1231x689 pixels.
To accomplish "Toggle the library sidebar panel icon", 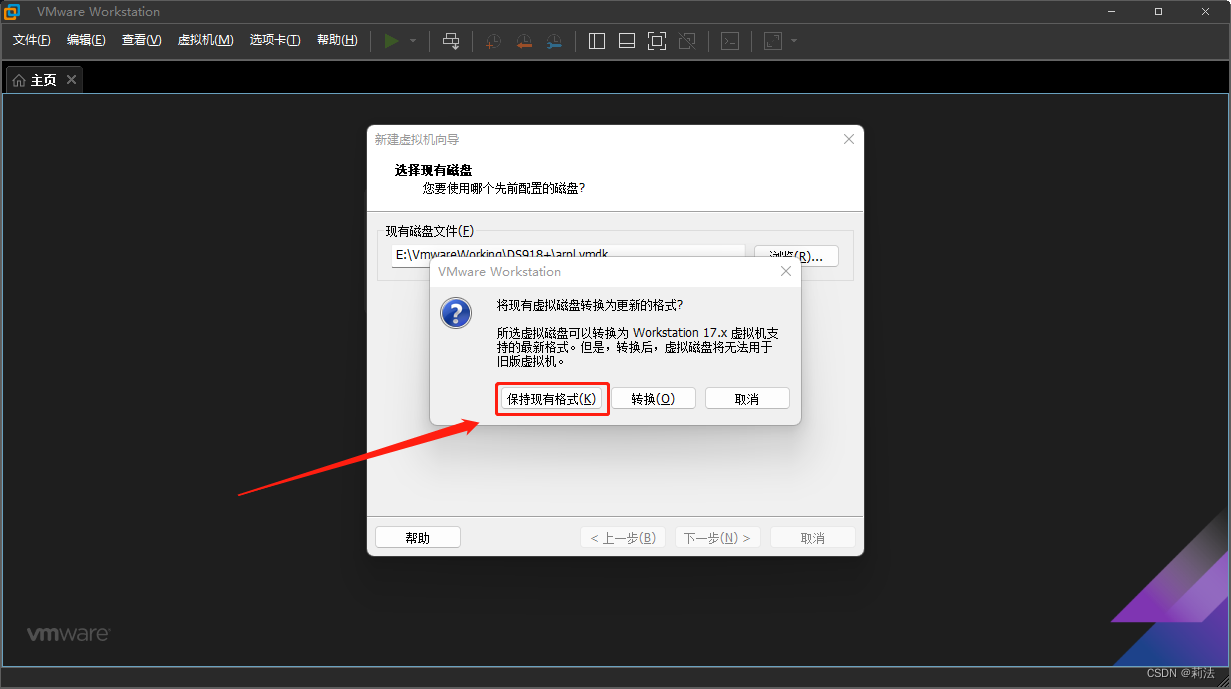I will [x=597, y=41].
